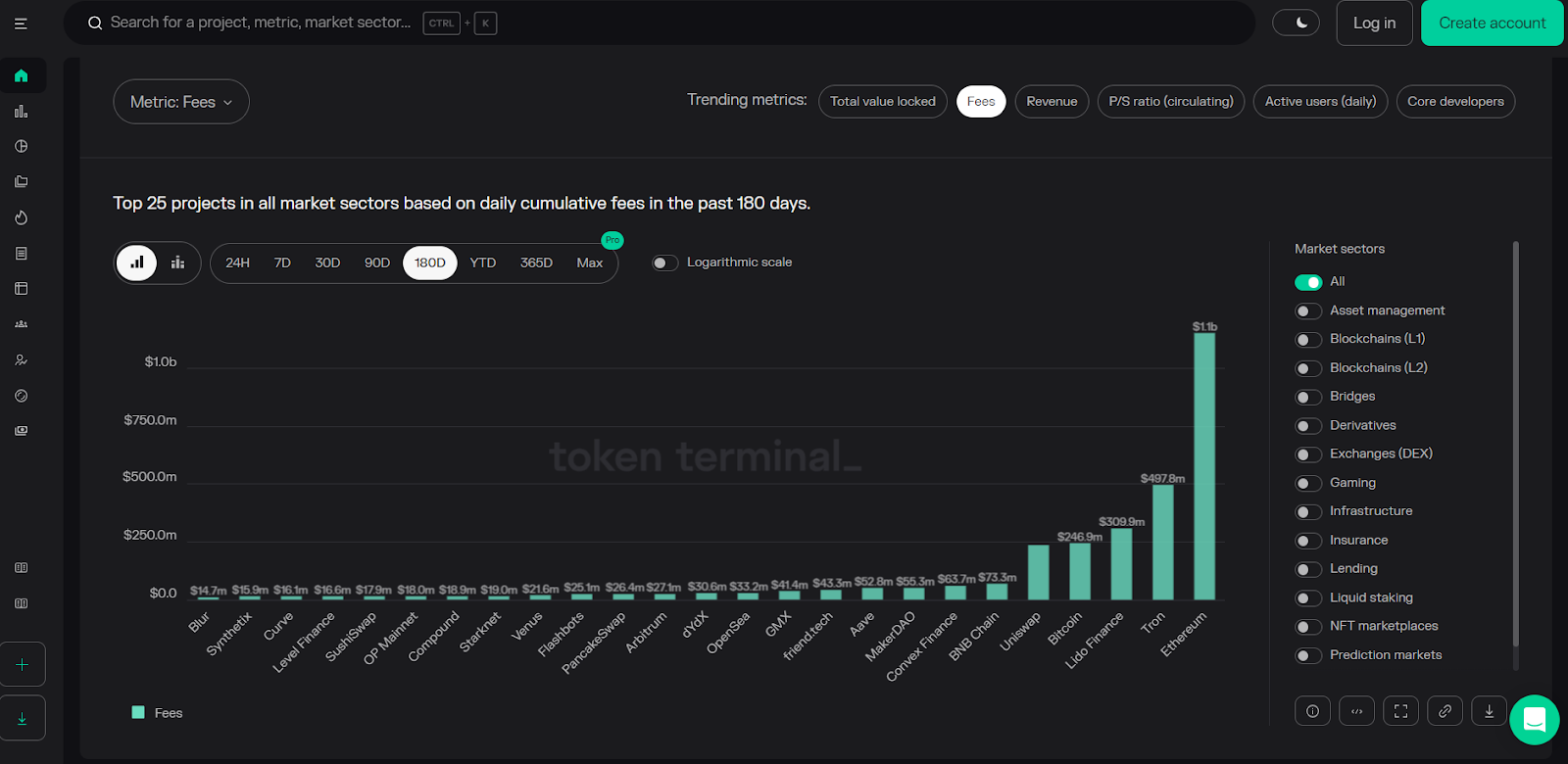
Task: Open the group users sidebar icon
Action: (22, 324)
